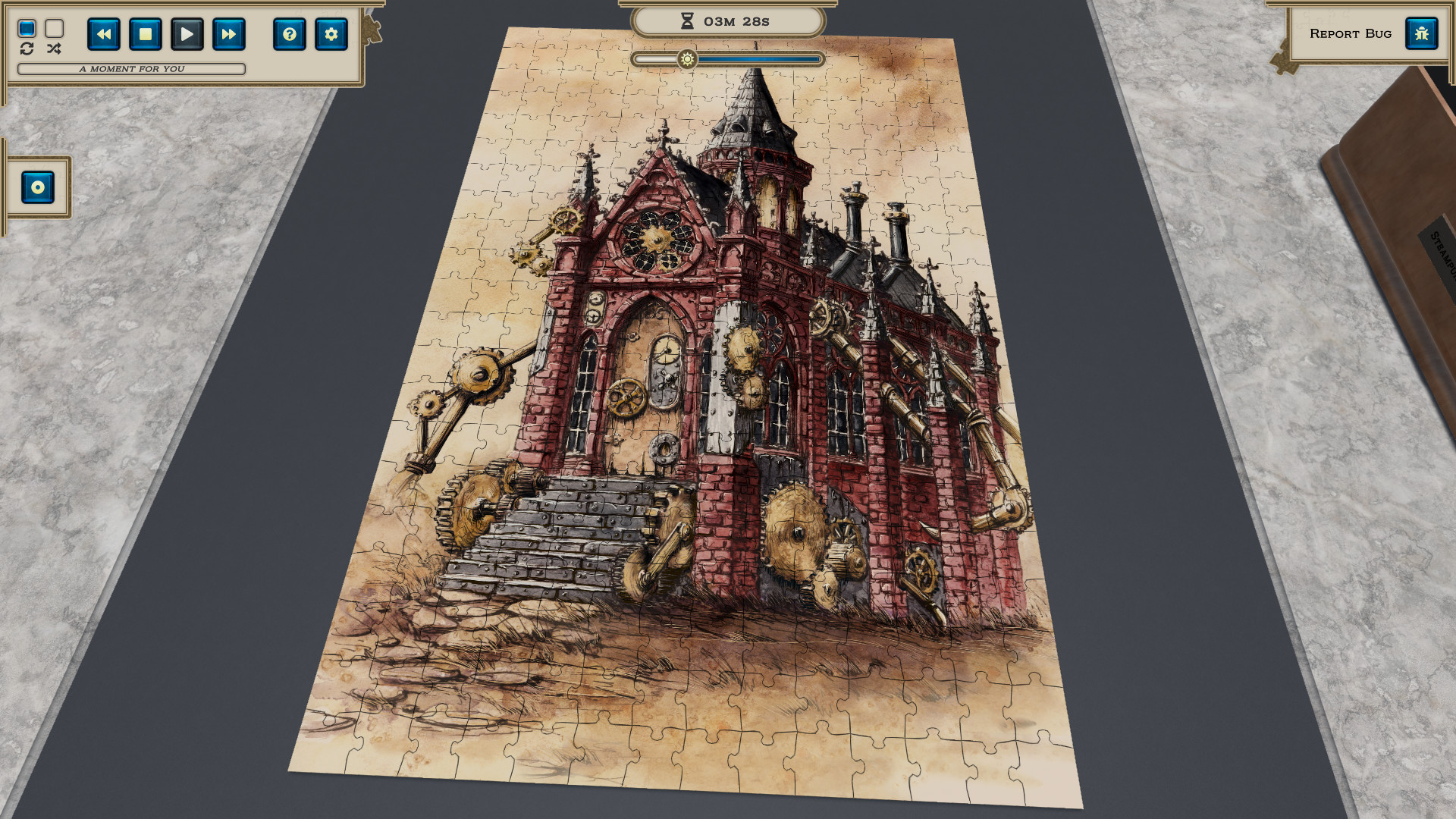This screenshot has height=819, width=1456.
Task: Select the shuffle playlist icon
Action: [x=53, y=49]
